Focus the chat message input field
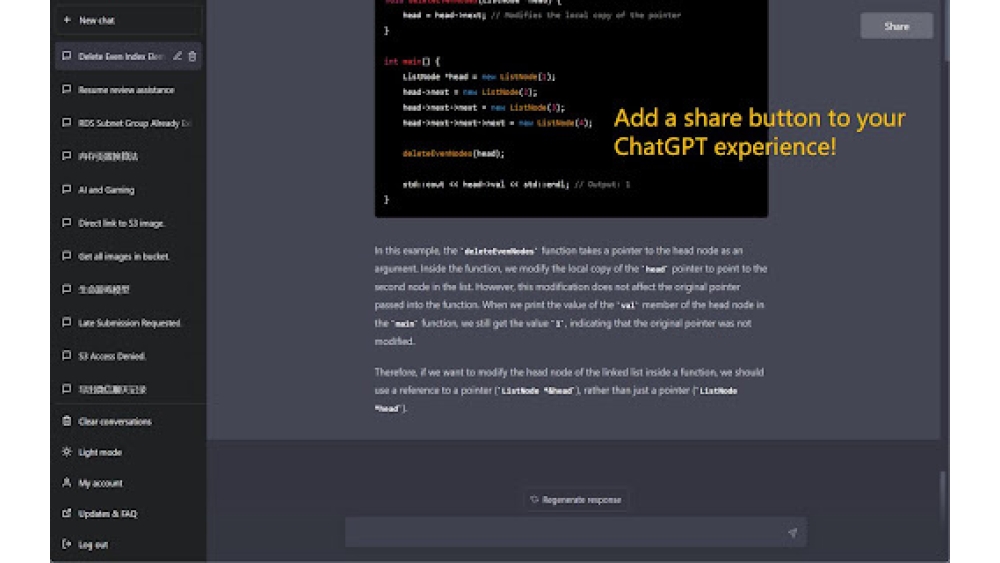The image size is (1000, 563). pos(575,532)
